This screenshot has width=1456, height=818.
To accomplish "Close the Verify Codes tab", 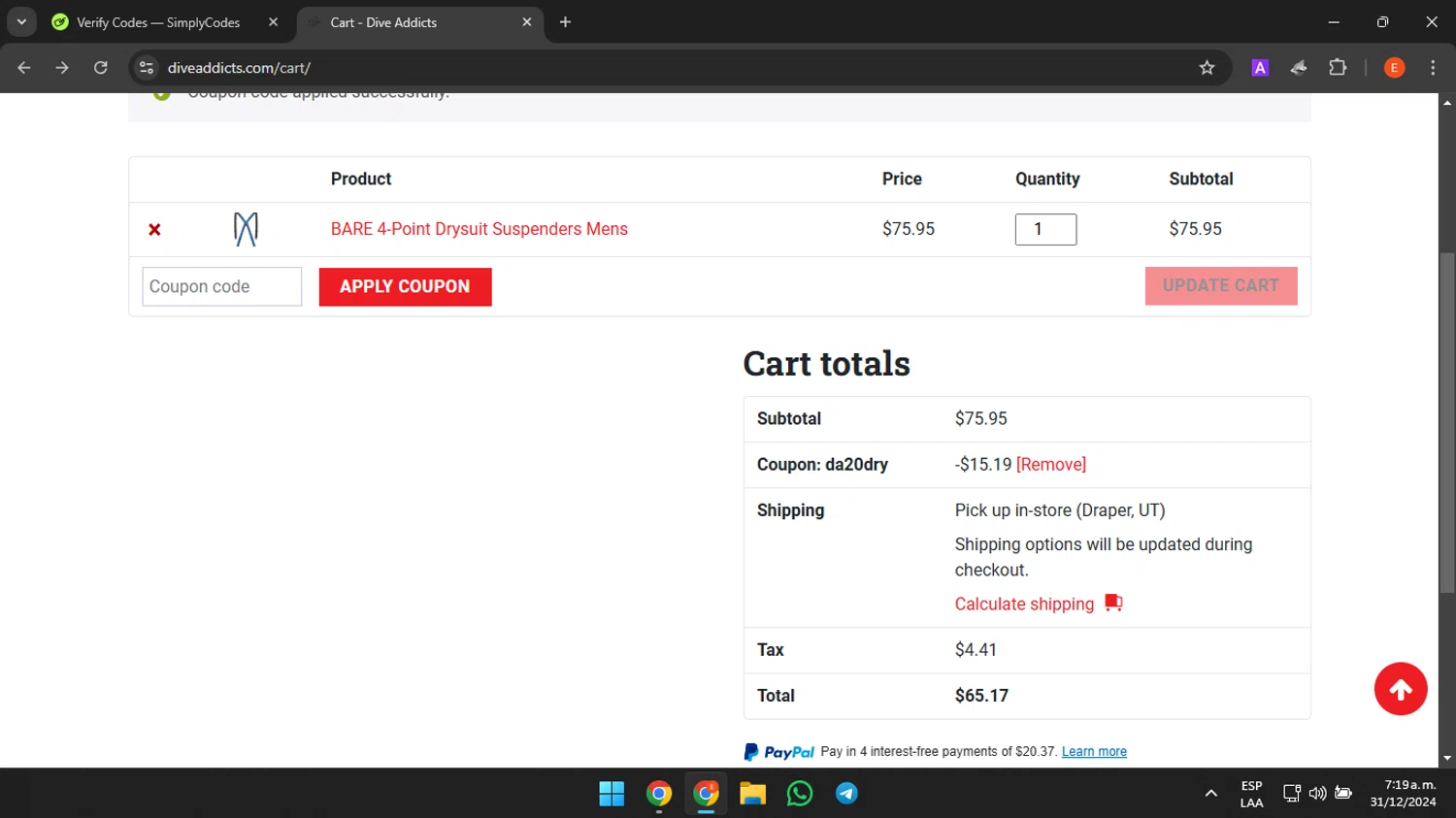I will [x=273, y=22].
